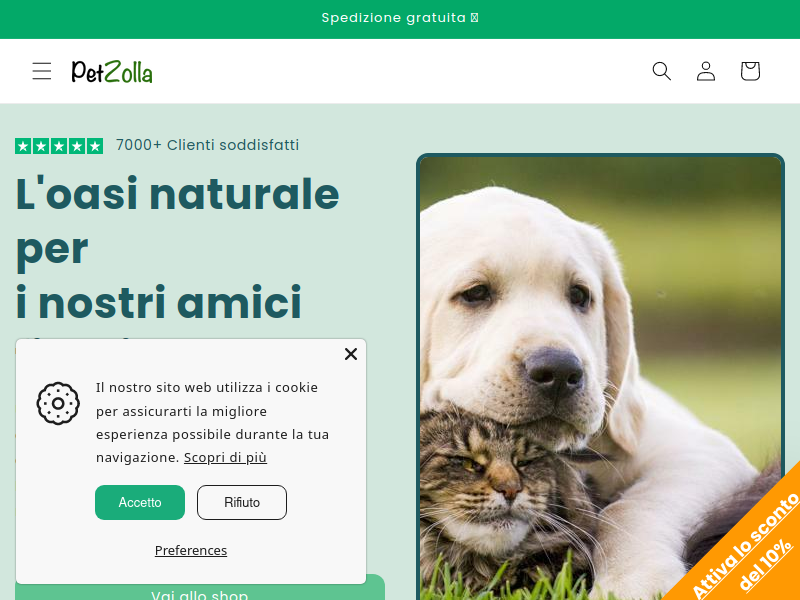Accept cookies with Accetto button

140,503
